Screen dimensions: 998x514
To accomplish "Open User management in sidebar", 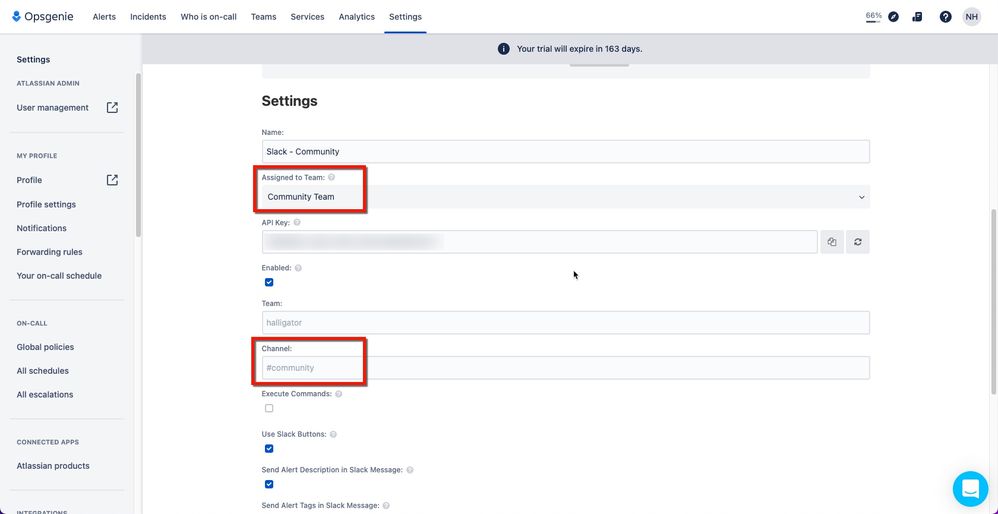I will 53,108.
